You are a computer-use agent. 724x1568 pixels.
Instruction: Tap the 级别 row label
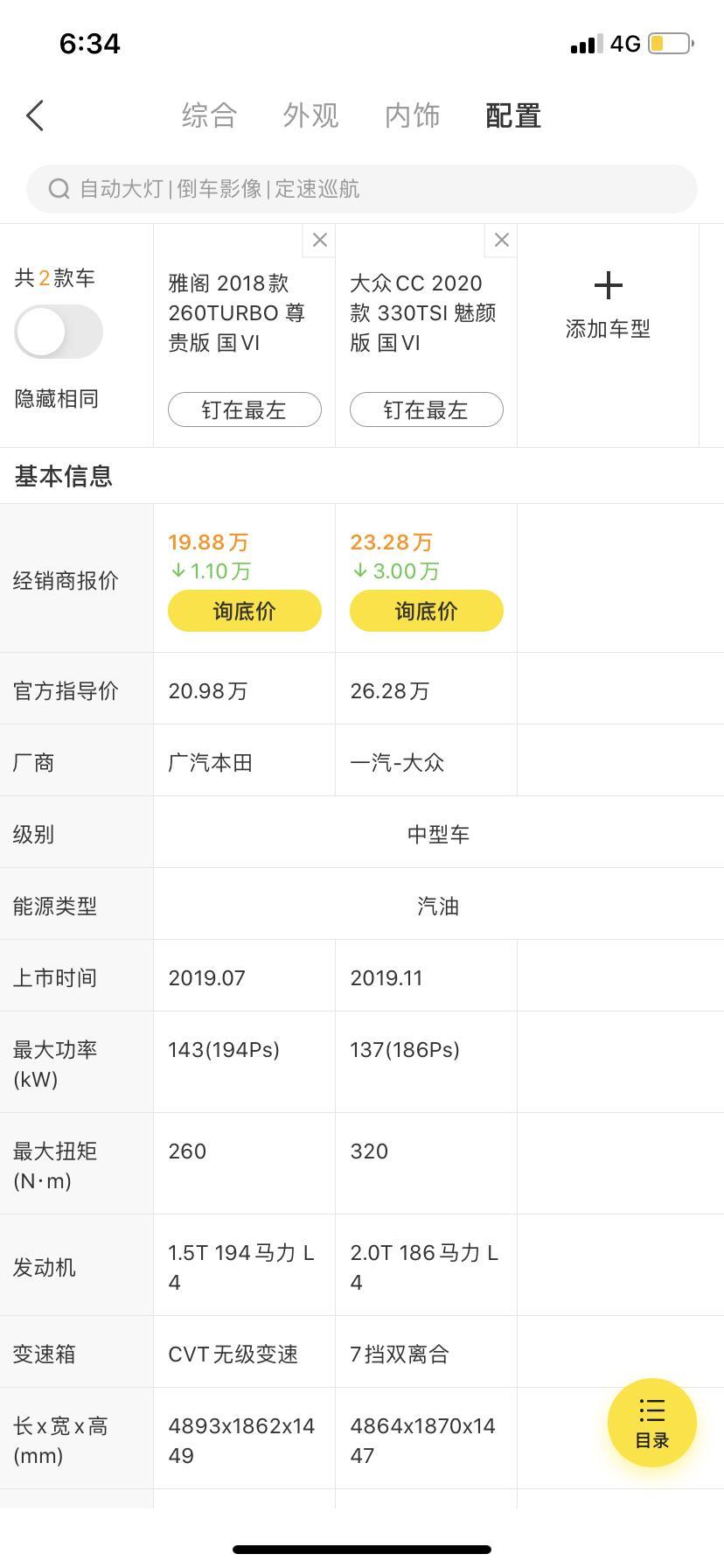pos(33,834)
